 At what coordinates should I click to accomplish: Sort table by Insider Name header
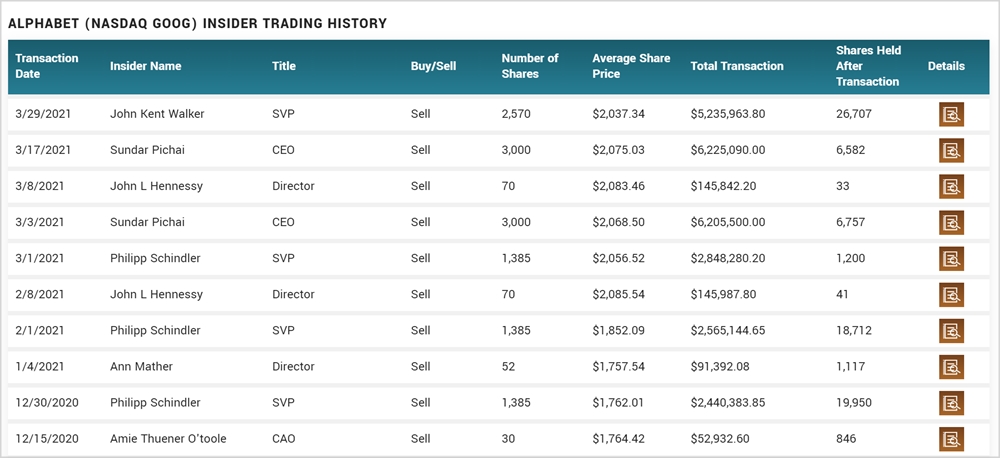[x=146, y=66]
